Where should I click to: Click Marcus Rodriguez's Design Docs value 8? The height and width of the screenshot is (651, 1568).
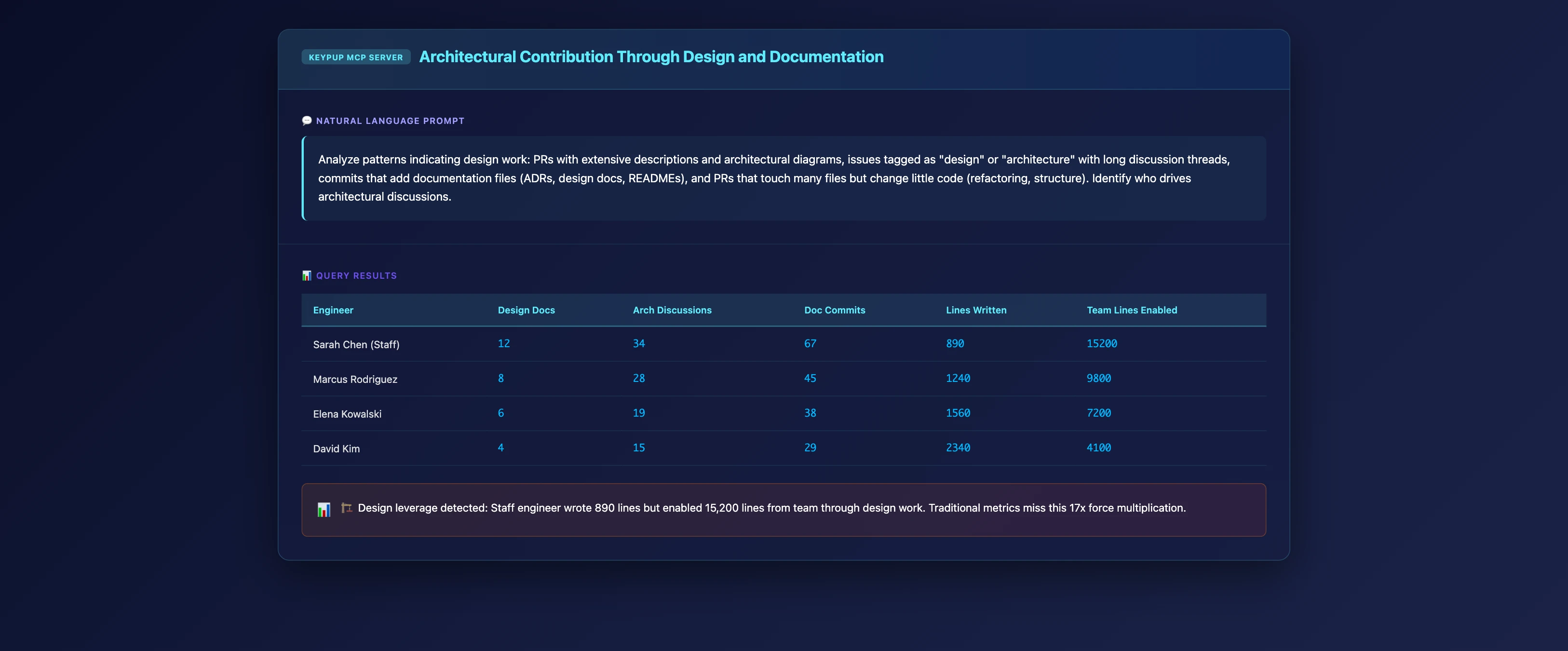coord(501,378)
